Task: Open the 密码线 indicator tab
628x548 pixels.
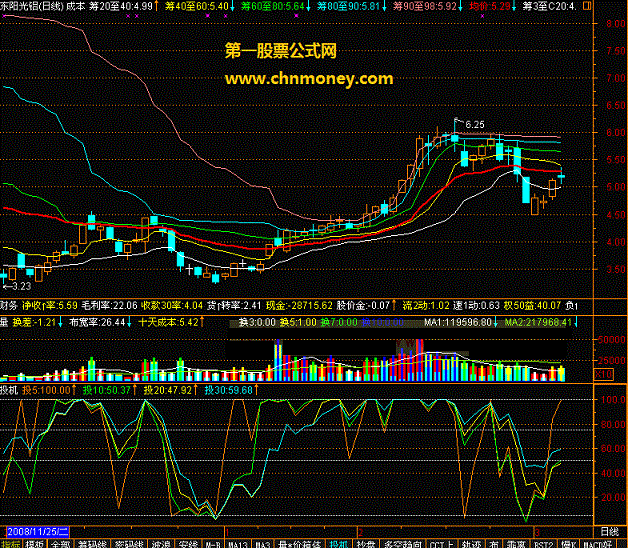Action: pos(129,544)
